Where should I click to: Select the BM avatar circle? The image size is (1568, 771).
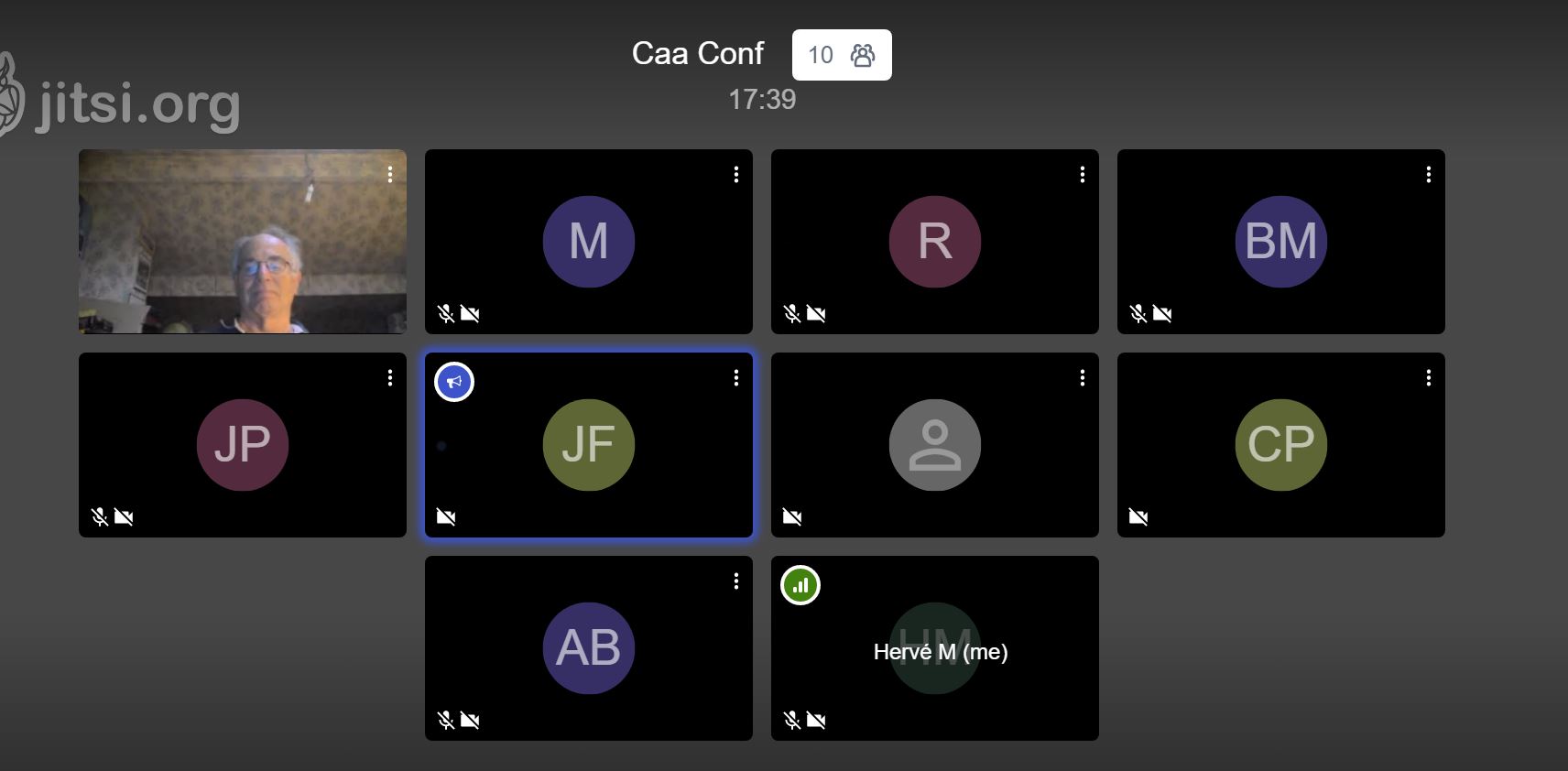(x=1281, y=242)
